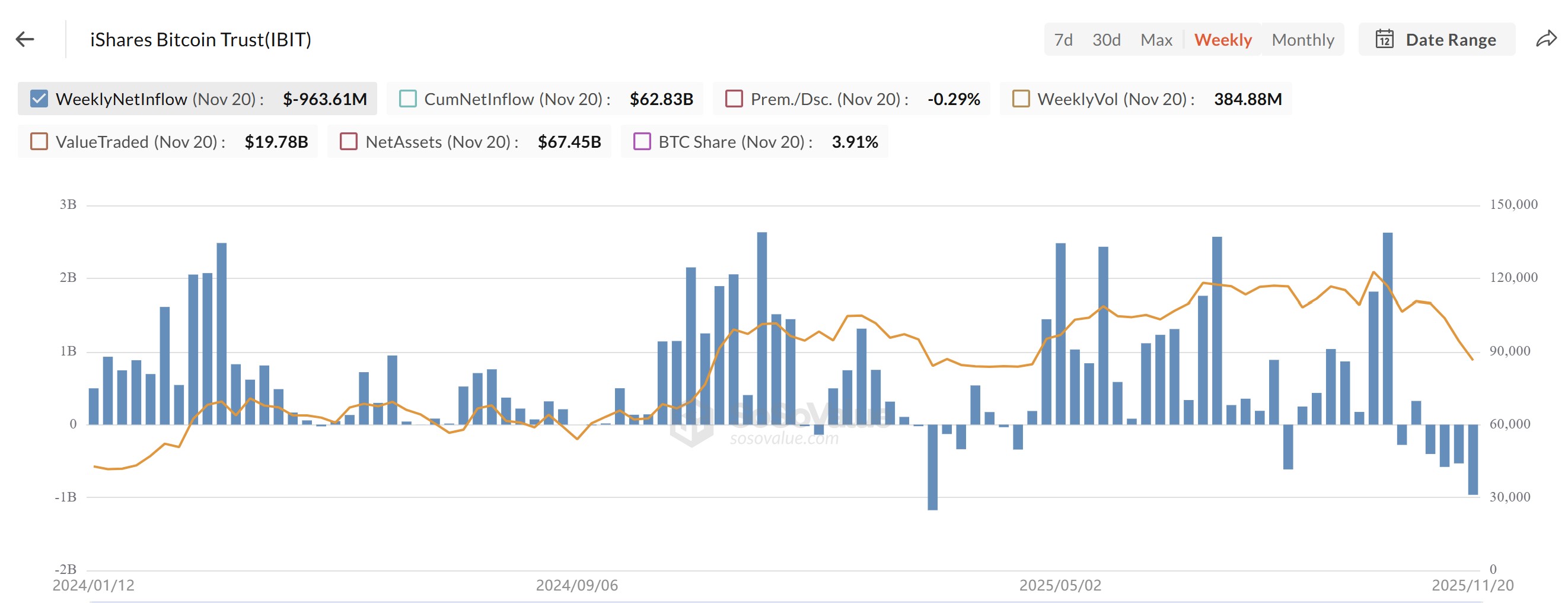Click the Prem./Dsc. legend square icon
This screenshot has width=1568, height=603.
[x=734, y=98]
